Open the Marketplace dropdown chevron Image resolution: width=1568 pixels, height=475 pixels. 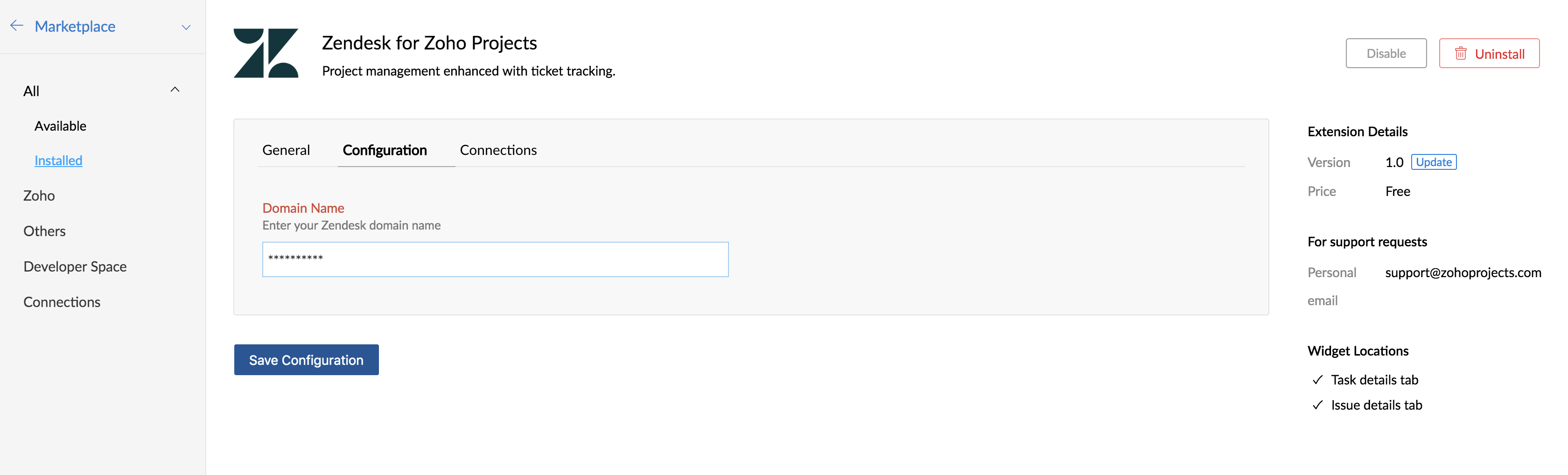(x=186, y=27)
